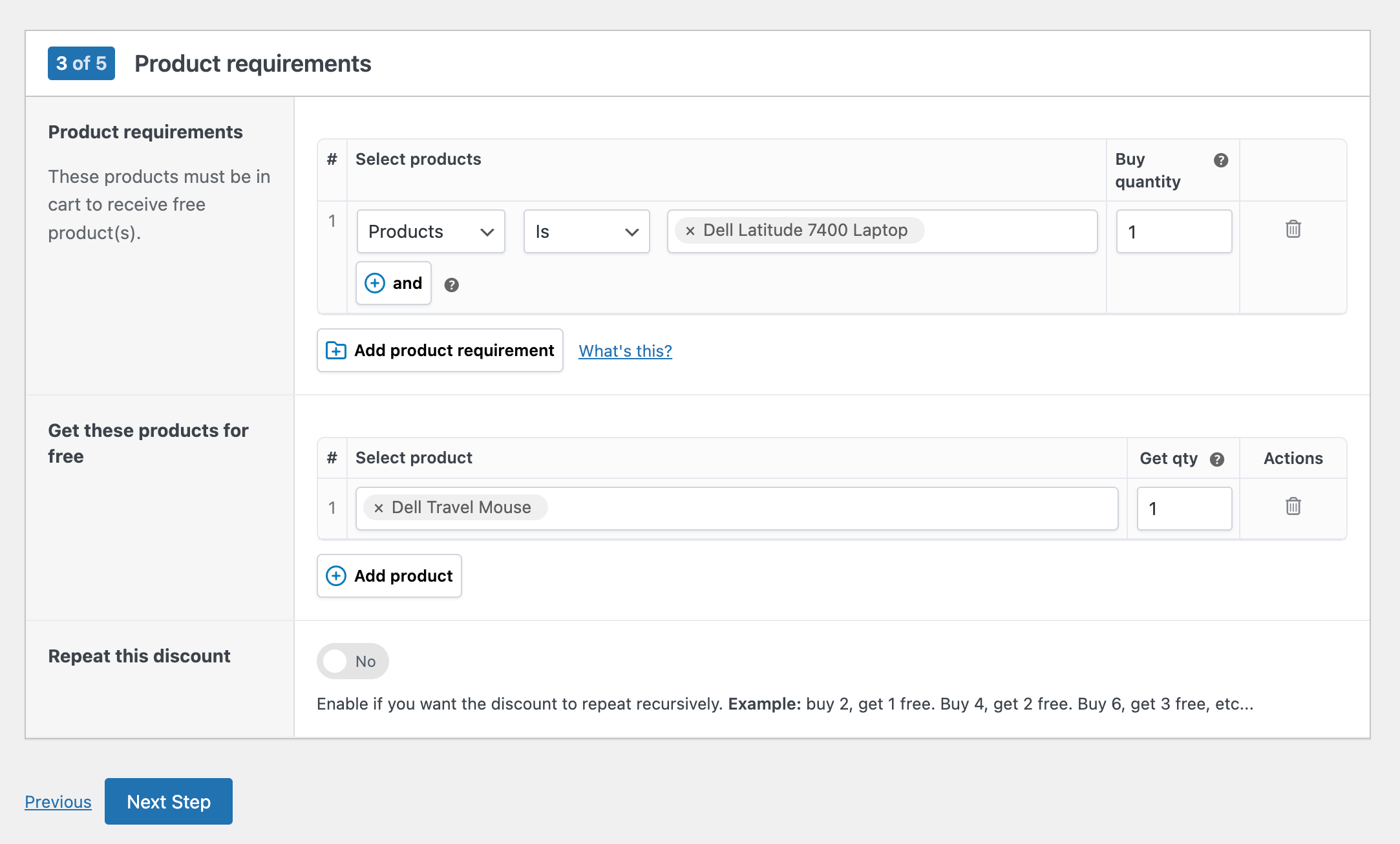Remove Dell Travel Mouse tag
This screenshot has height=844, width=1400.
(379, 508)
